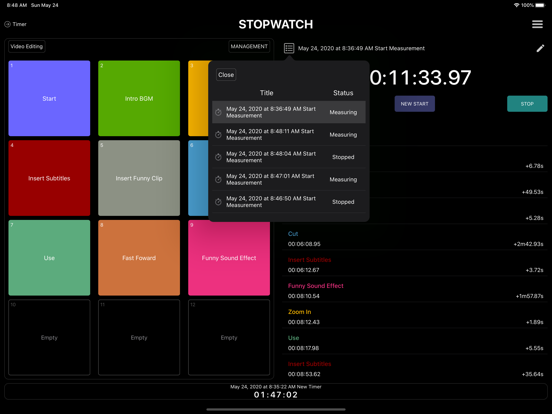The image size is (552, 414).
Task: Tap the gray Insert Funny Clip tile
Action: 139,178
